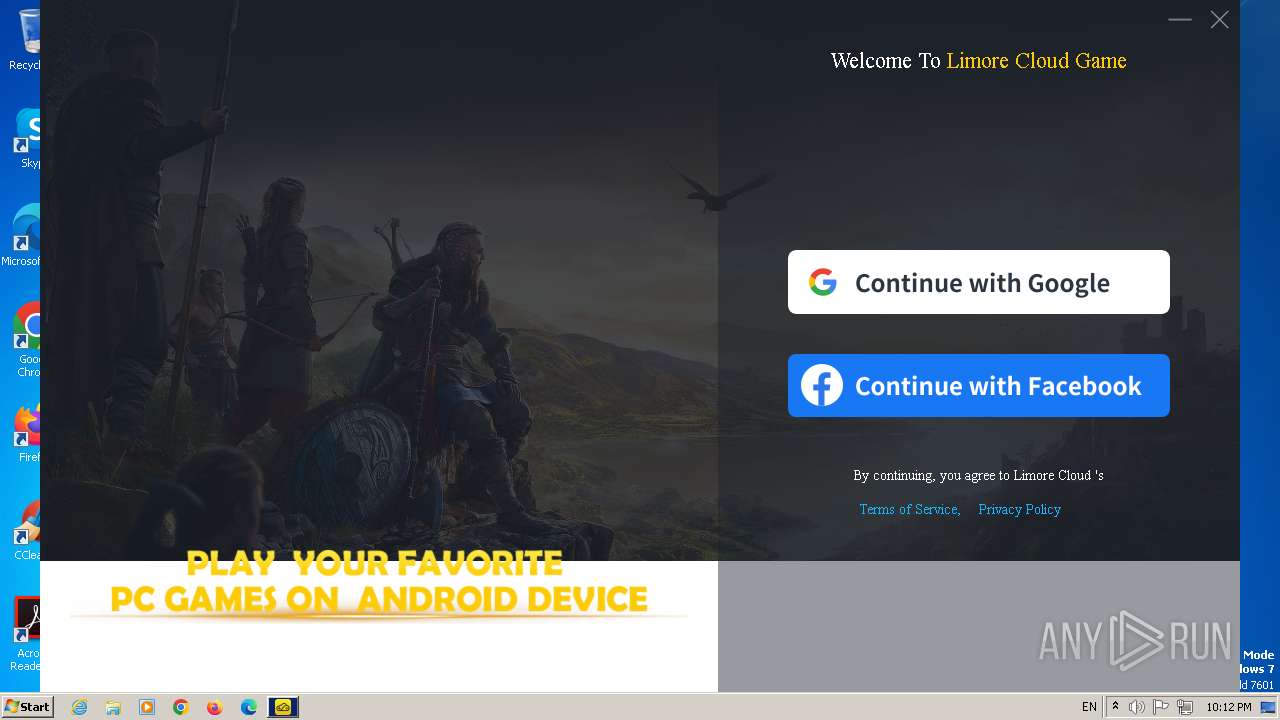Launch Internet Explorer from the taskbar

point(79,707)
